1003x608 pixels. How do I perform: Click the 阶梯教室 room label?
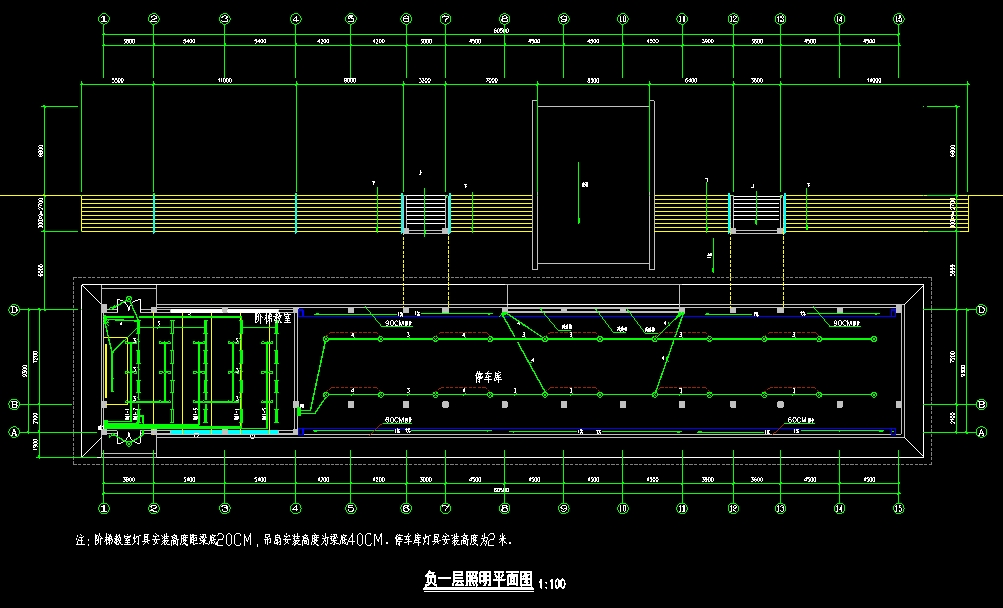[x=272, y=318]
